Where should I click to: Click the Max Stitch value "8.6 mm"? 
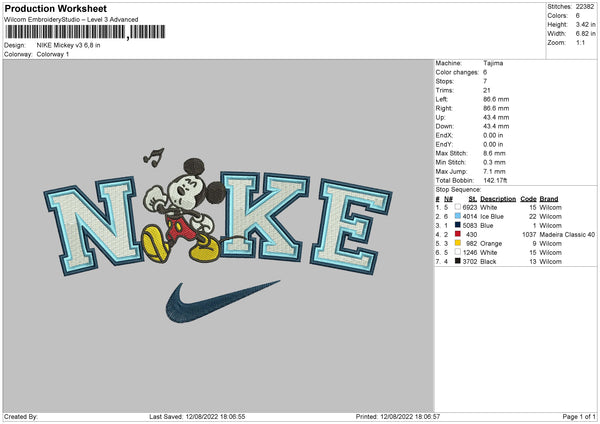[494, 153]
